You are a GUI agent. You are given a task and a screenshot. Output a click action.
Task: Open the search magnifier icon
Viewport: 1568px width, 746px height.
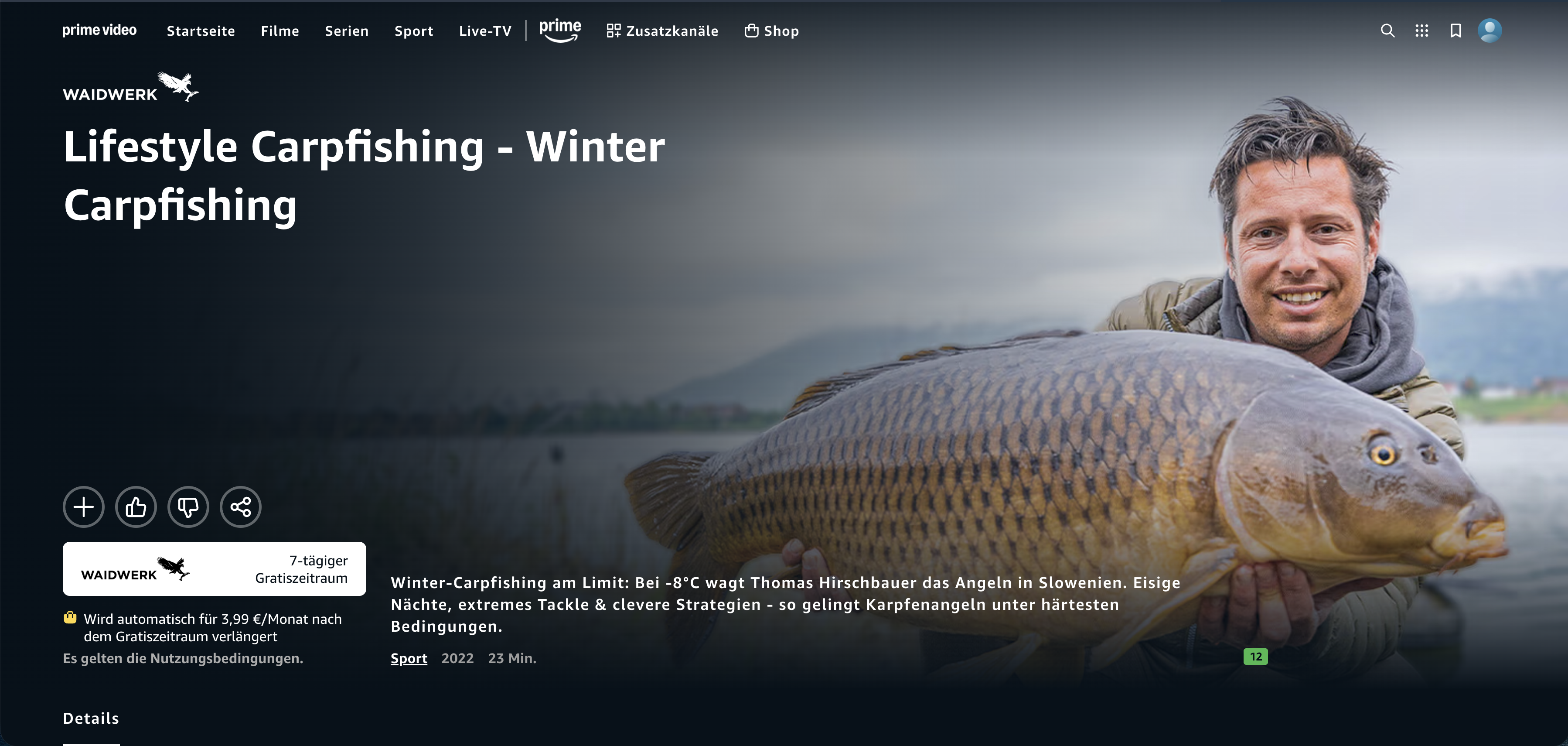(x=1387, y=31)
